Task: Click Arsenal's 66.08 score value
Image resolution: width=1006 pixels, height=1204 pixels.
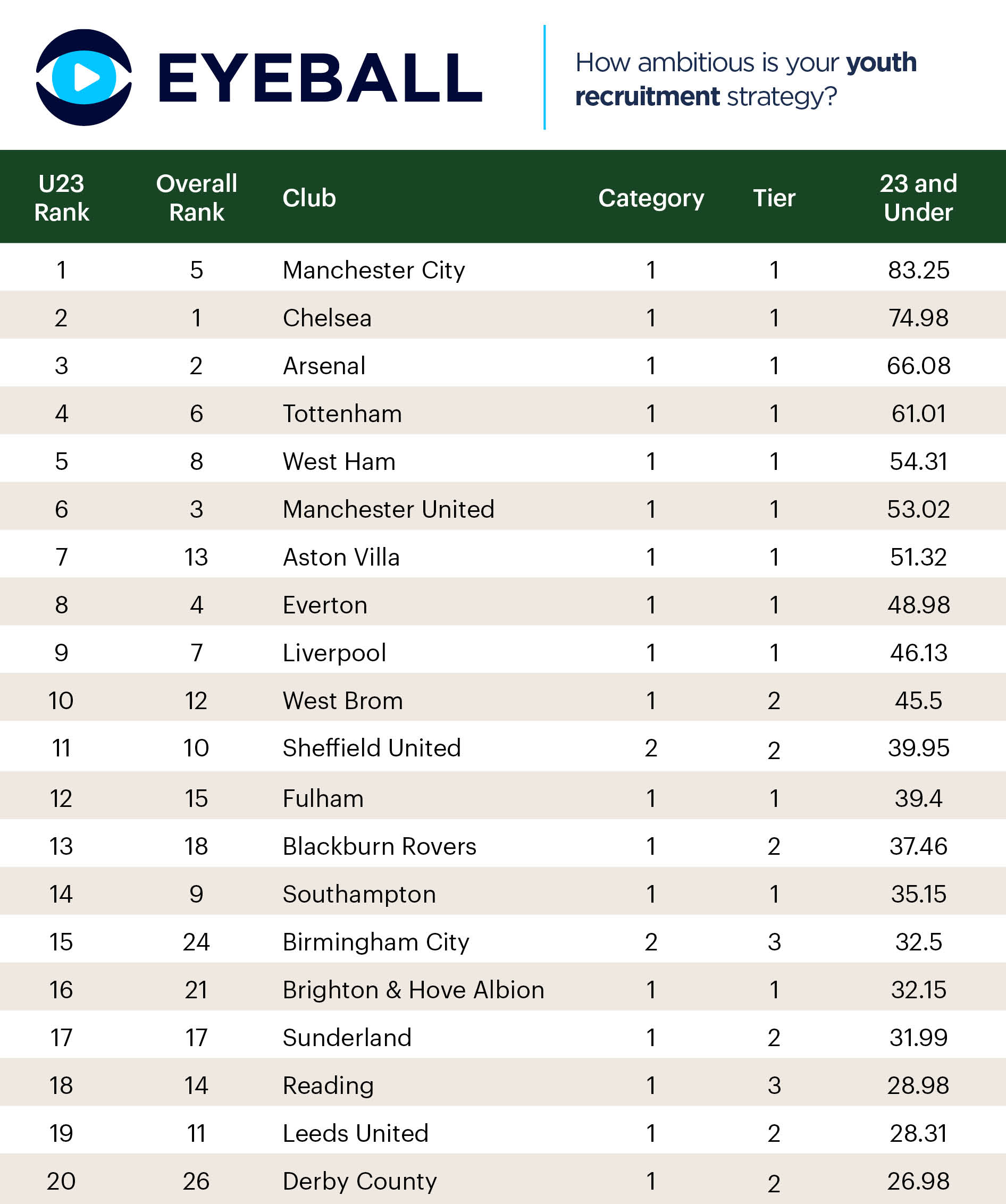Action: pyautogui.click(x=918, y=366)
